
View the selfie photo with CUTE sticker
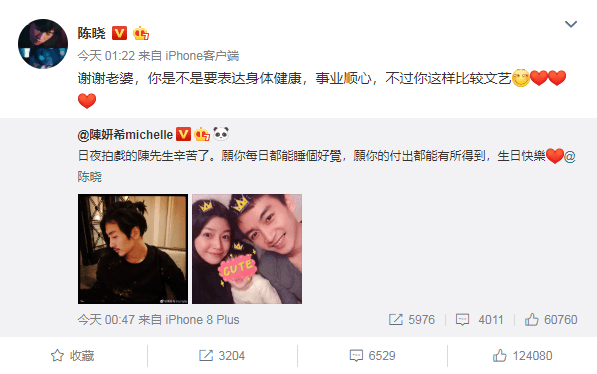[247, 249]
